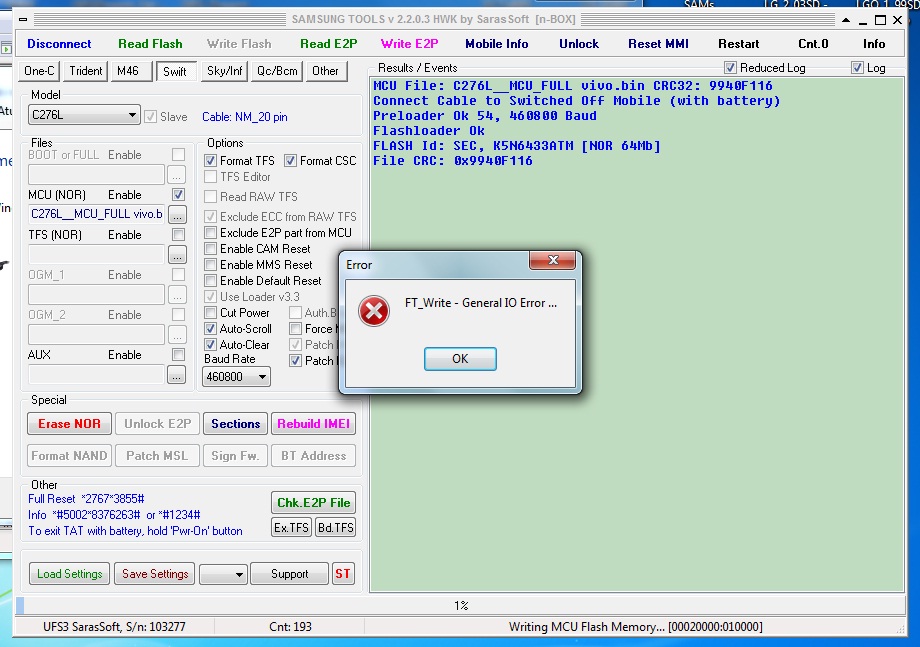The height and width of the screenshot is (647, 920).
Task: Toggle the MCU (NOR) Enable checkbox
Action: [x=178, y=195]
